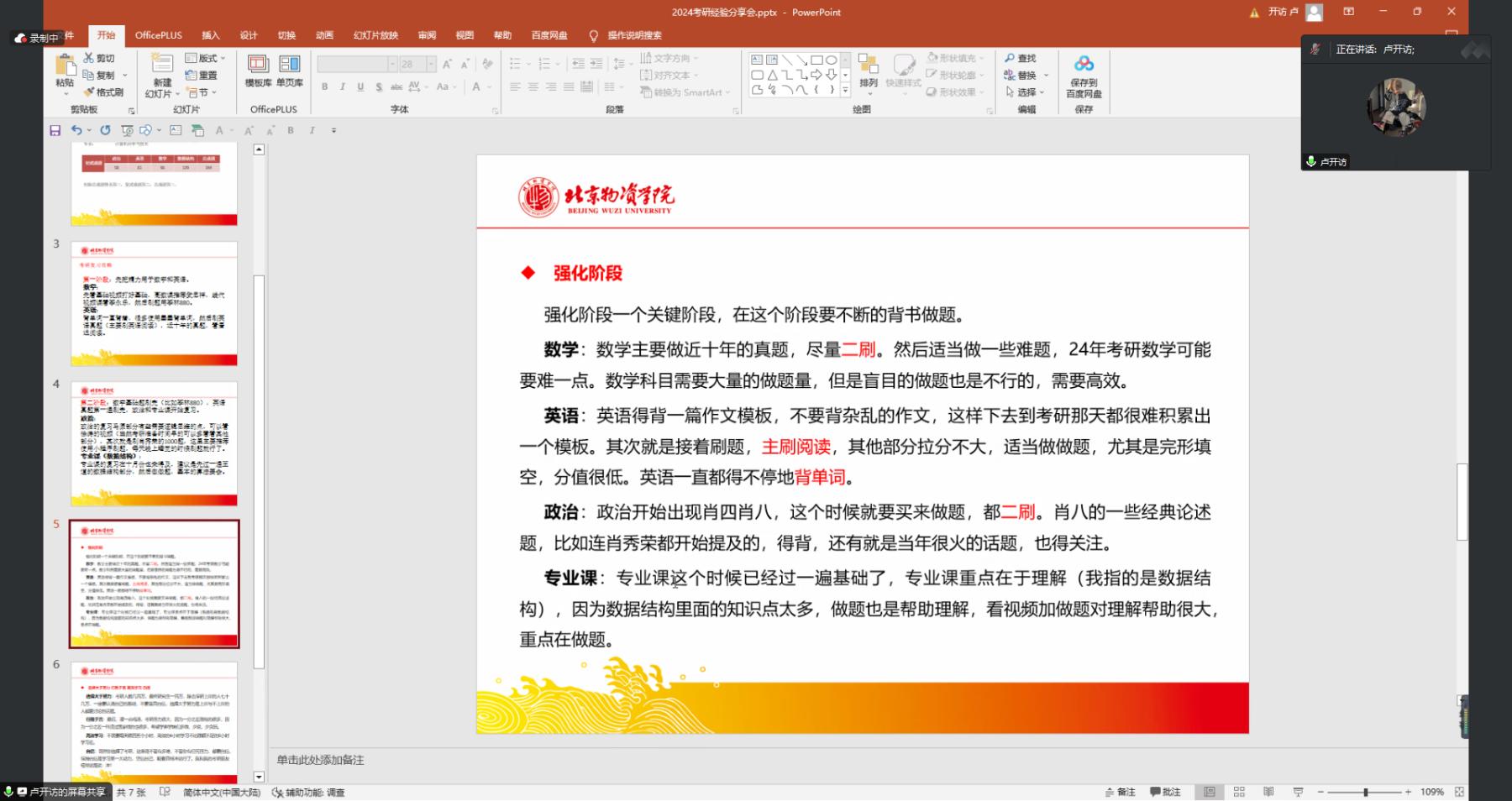The image size is (1512, 801).
Task: Switch to slide sorter view in status bar
Action: (x=1239, y=792)
